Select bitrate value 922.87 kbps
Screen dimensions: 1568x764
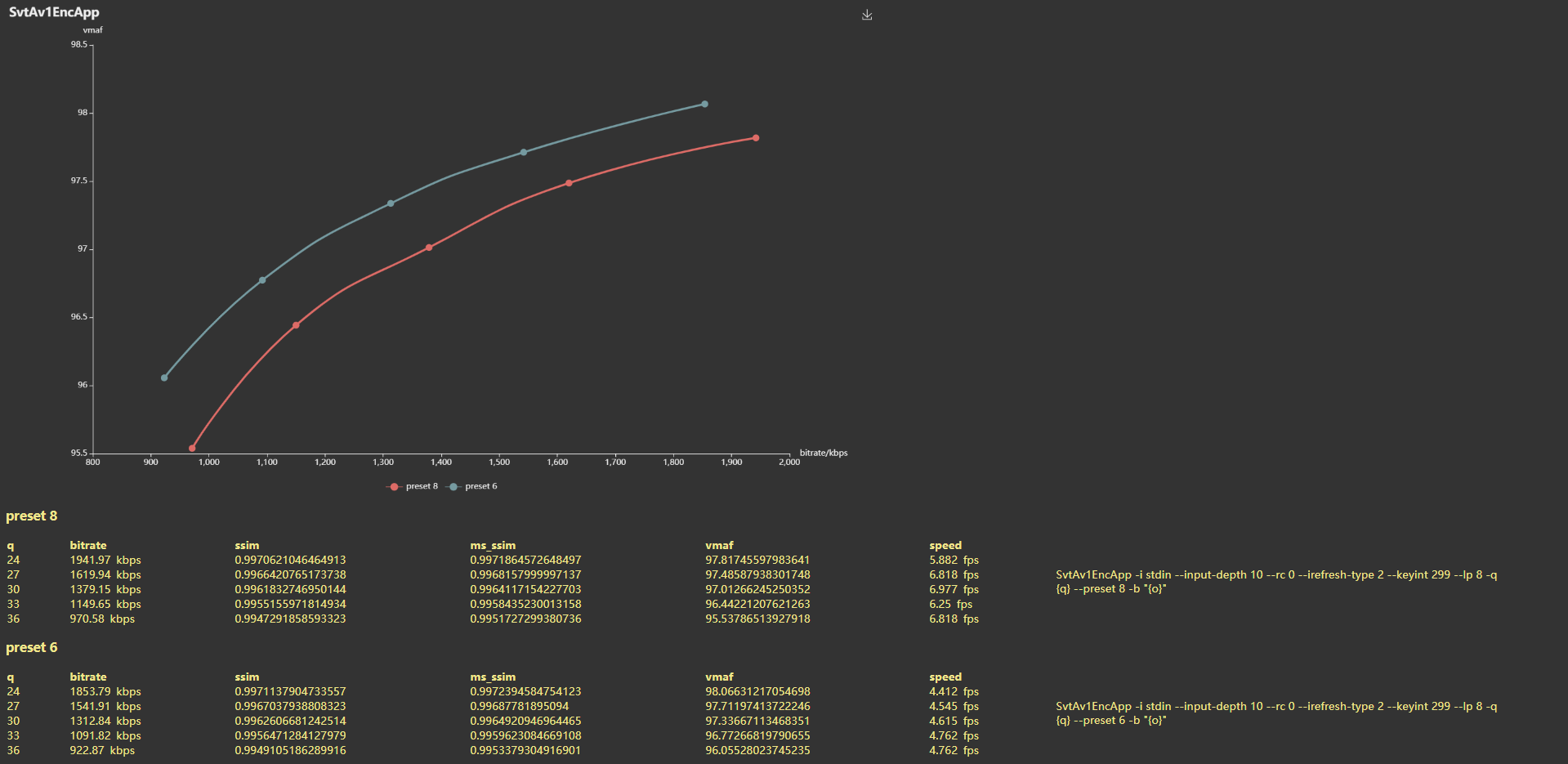(102, 750)
